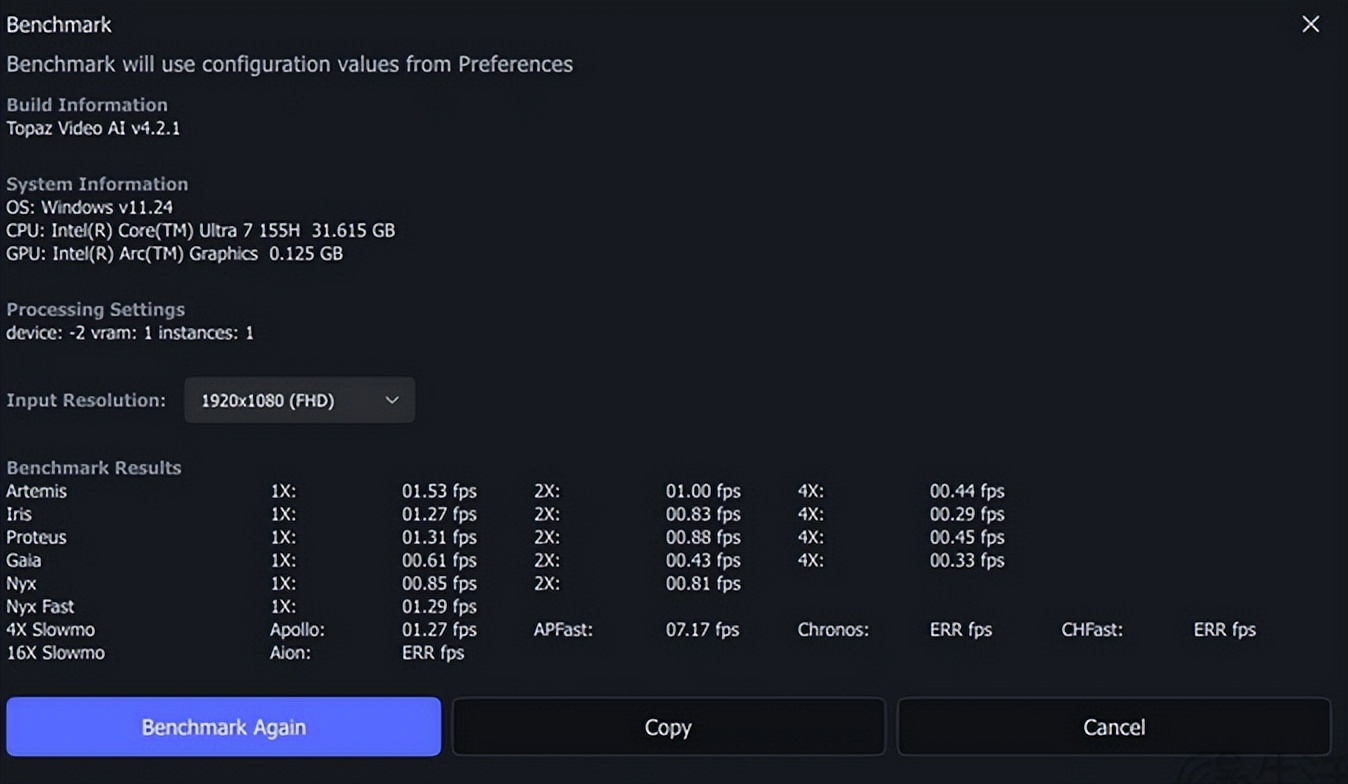Select the Topaz Video AI v4.2.1 build text
Image resolution: width=1348 pixels, height=784 pixels.
(x=93, y=128)
